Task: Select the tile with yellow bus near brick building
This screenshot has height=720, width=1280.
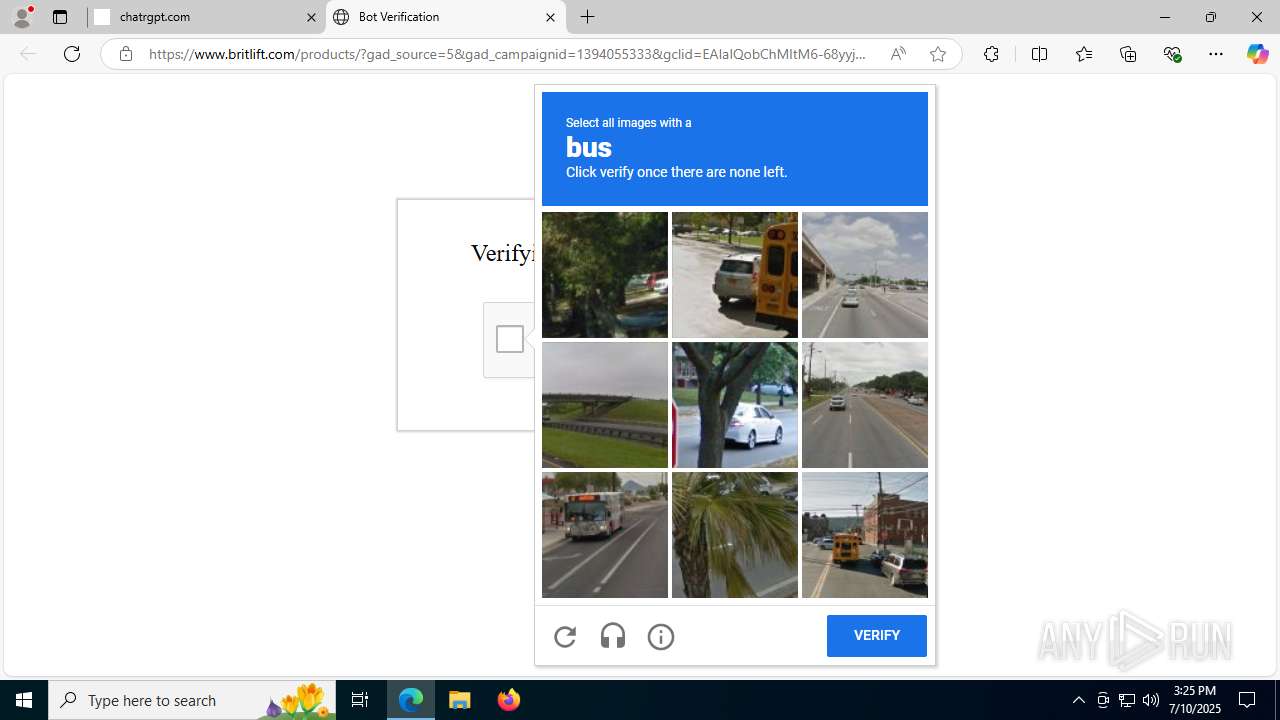Action: click(x=865, y=535)
